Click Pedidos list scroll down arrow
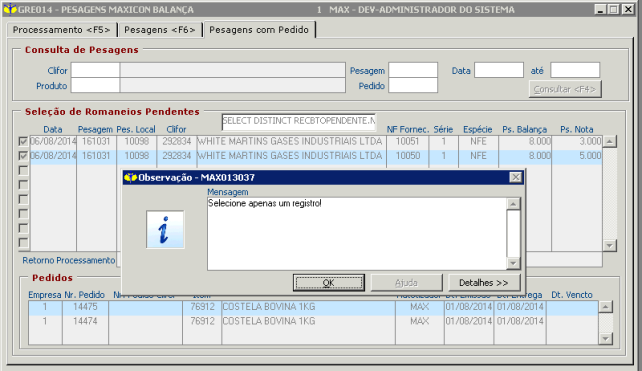This screenshot has height=371, width=642. (606, 339)
